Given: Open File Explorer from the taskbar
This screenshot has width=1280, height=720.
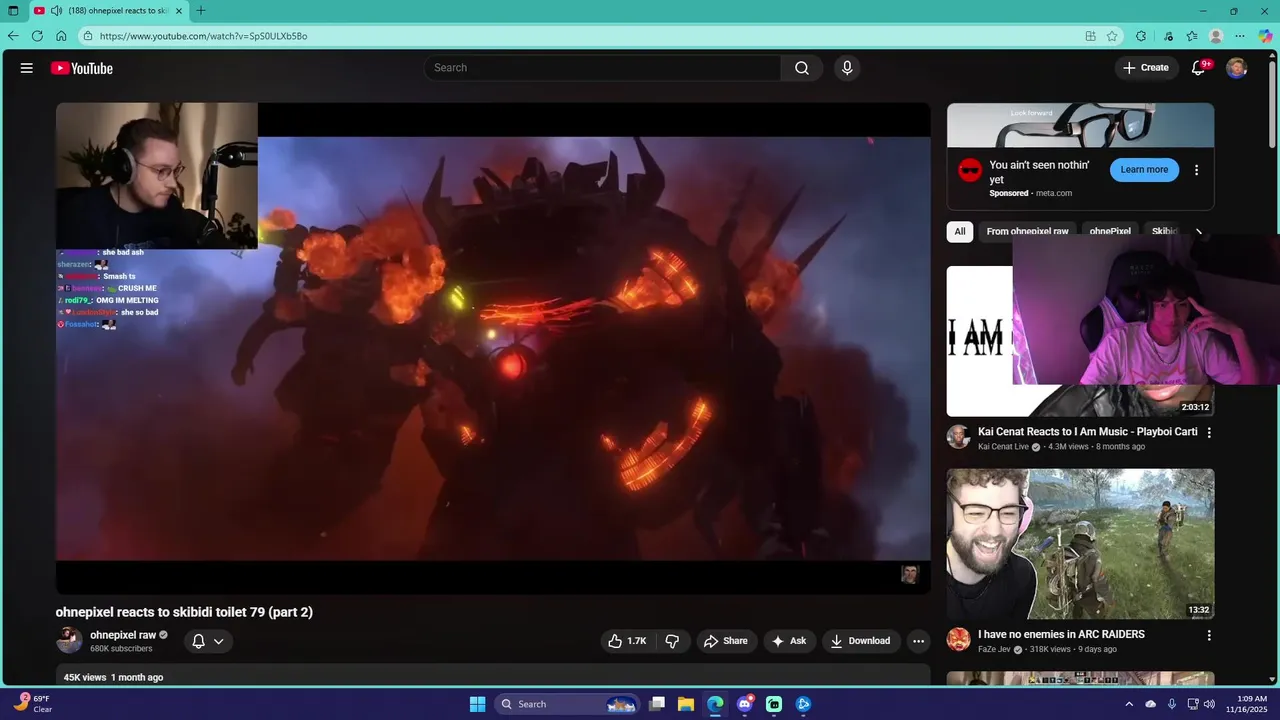Looking at the screenshot, I should click(x=686, y=704).
